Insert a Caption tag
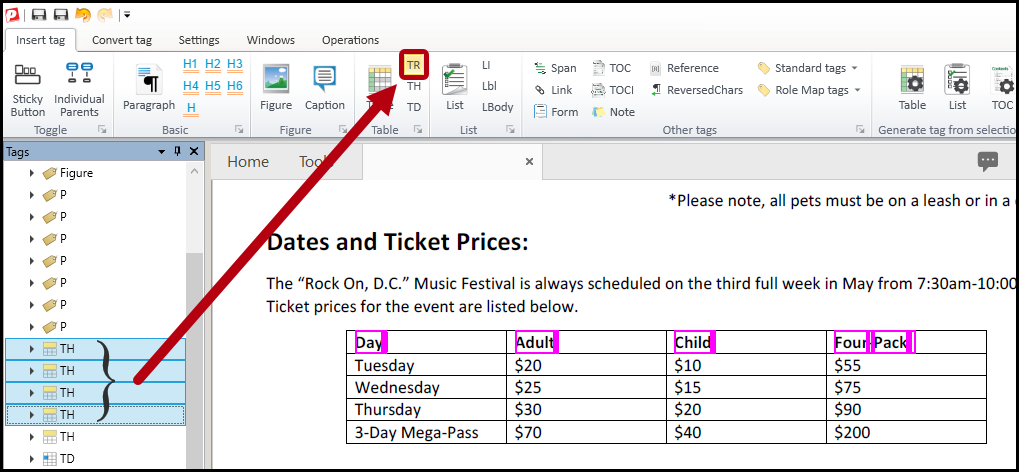Image resolution: width=1019 pixels, height=472 pixels. [x=325, y=88]
